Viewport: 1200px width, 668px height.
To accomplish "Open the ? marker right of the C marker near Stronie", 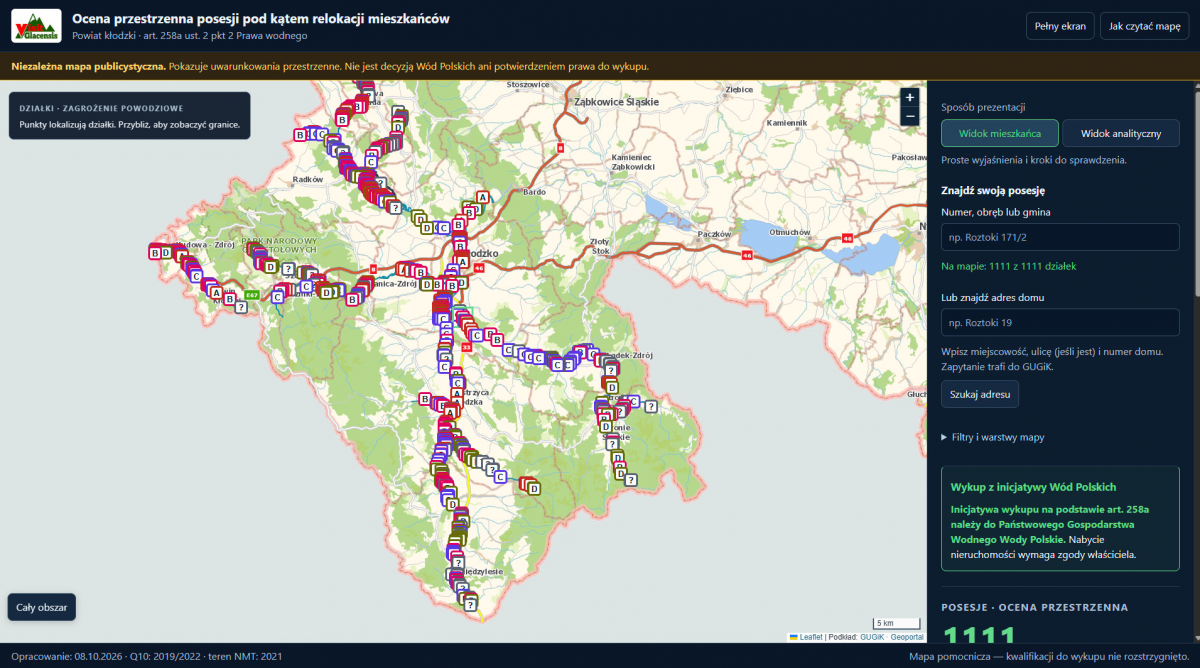I will pos(650,406).
